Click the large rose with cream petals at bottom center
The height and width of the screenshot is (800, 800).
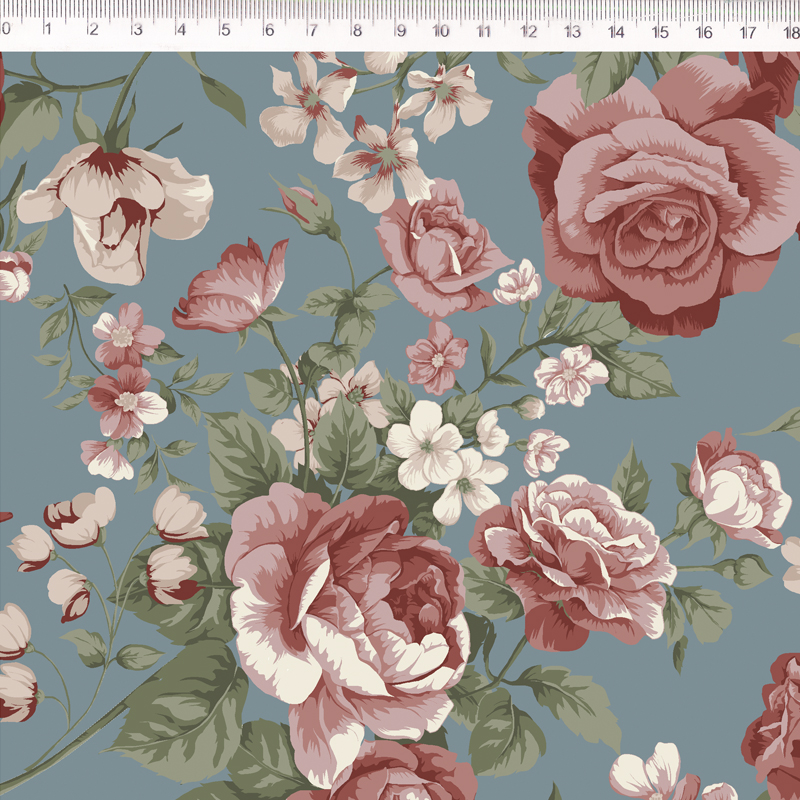(350, 610)
